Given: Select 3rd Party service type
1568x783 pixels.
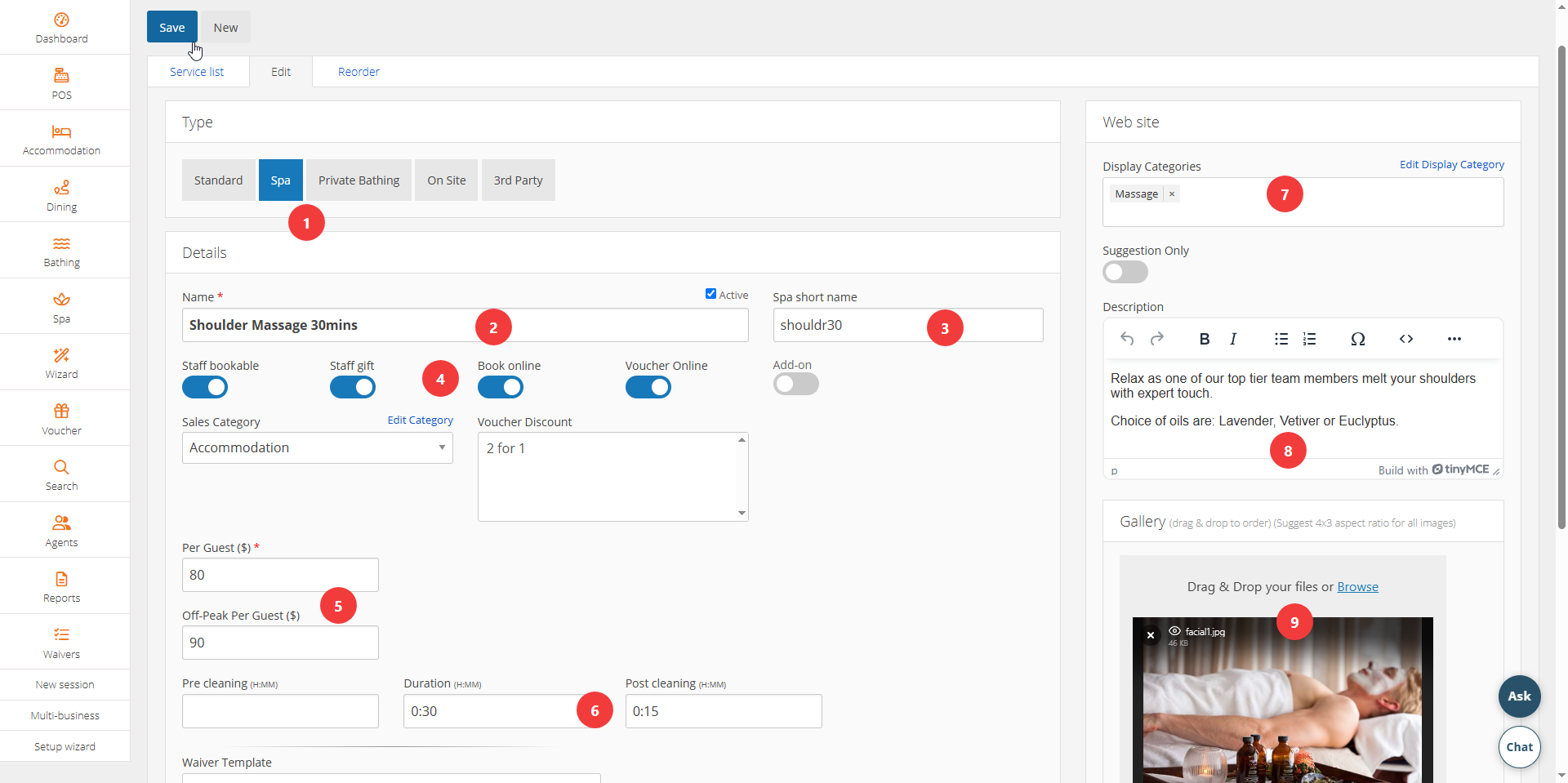Looking at the screenshot, I should (519, 180).
